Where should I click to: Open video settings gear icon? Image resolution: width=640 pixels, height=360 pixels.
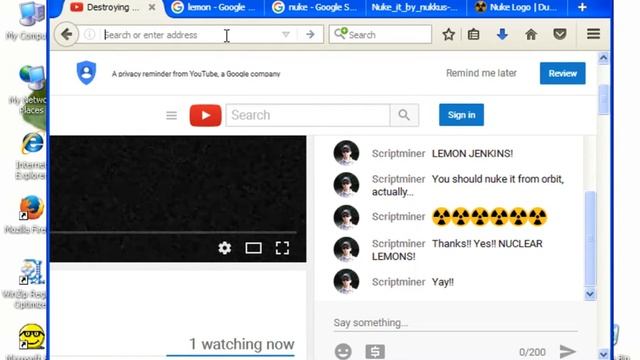tap(224, 248)
